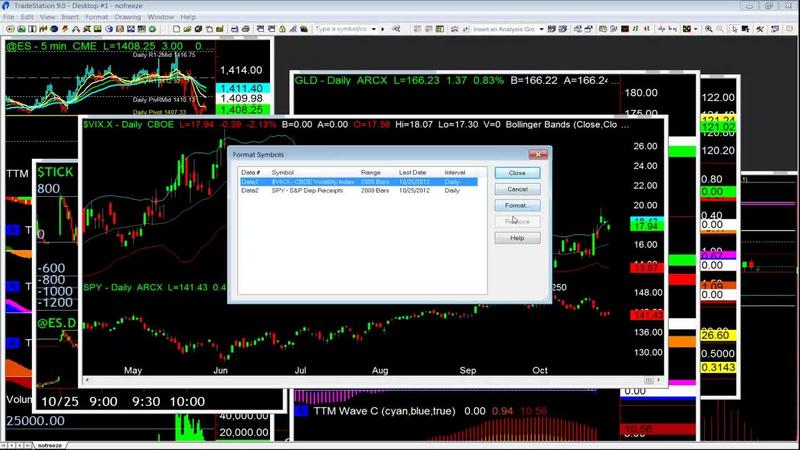Image resolution: width=800 pixels, height=450 pixels.
Task: Click the black chart-color icon with dropdown
Action: pos(687,29)
